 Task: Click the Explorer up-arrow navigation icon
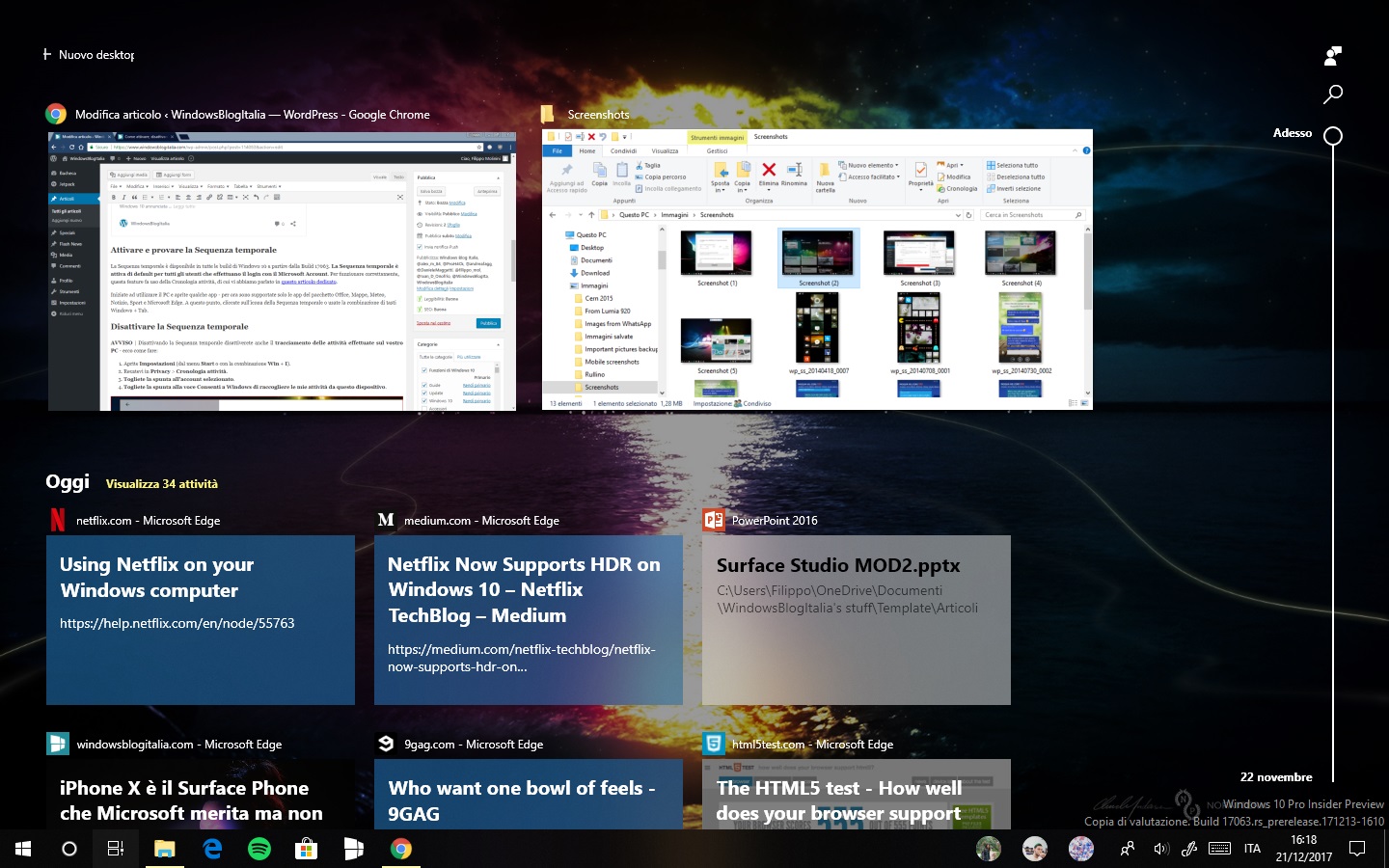coord(591,215)
